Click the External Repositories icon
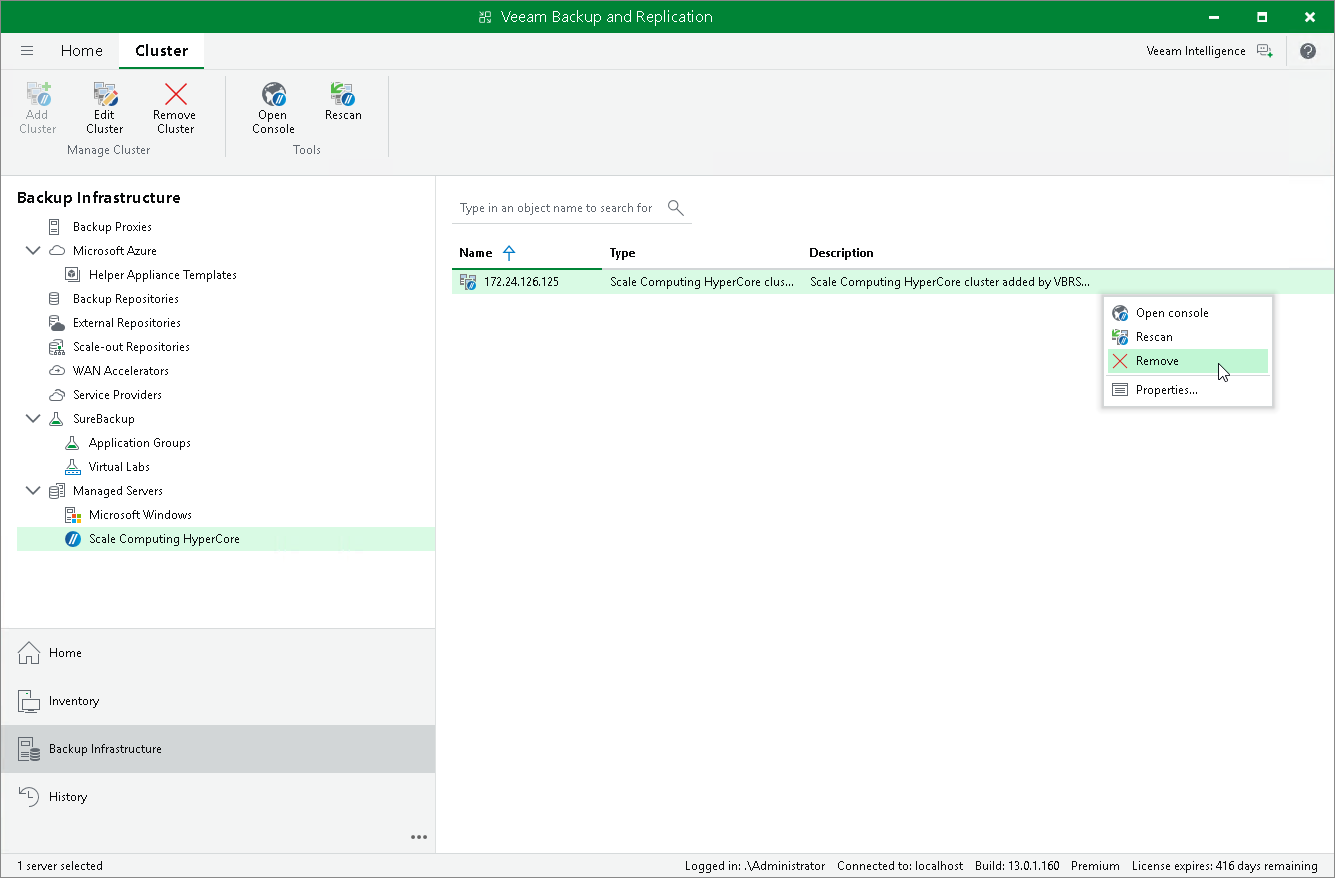This screenshot has width=1335, height=878. (x=56, y=323)
